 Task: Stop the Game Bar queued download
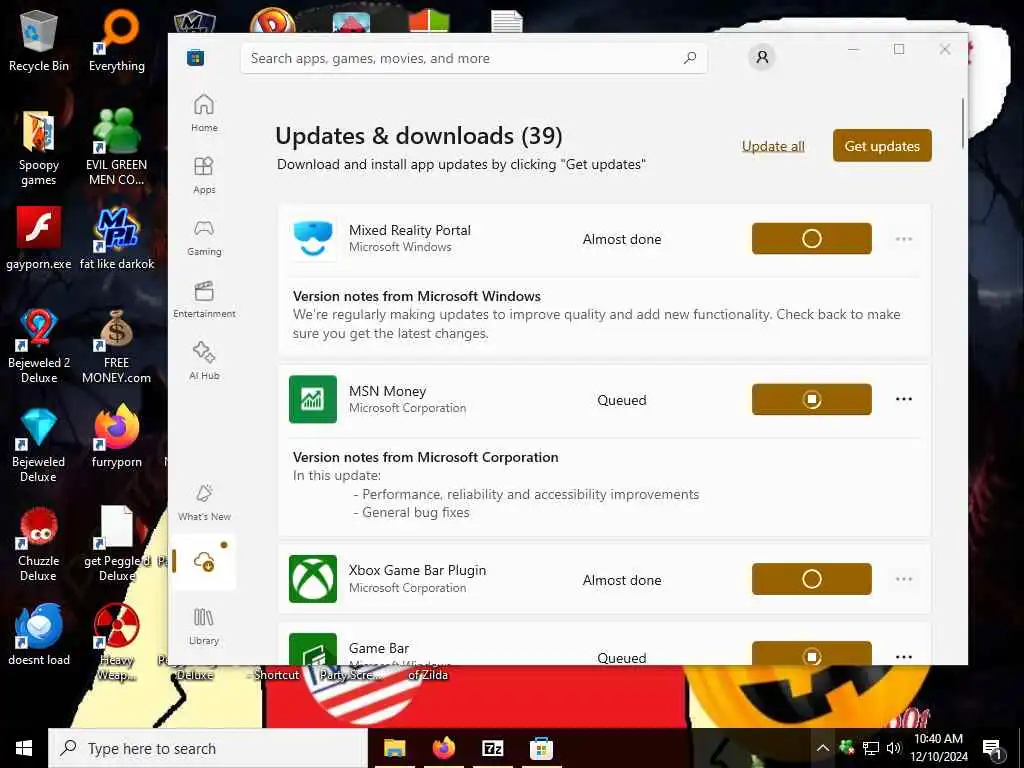tap(811, 654)
